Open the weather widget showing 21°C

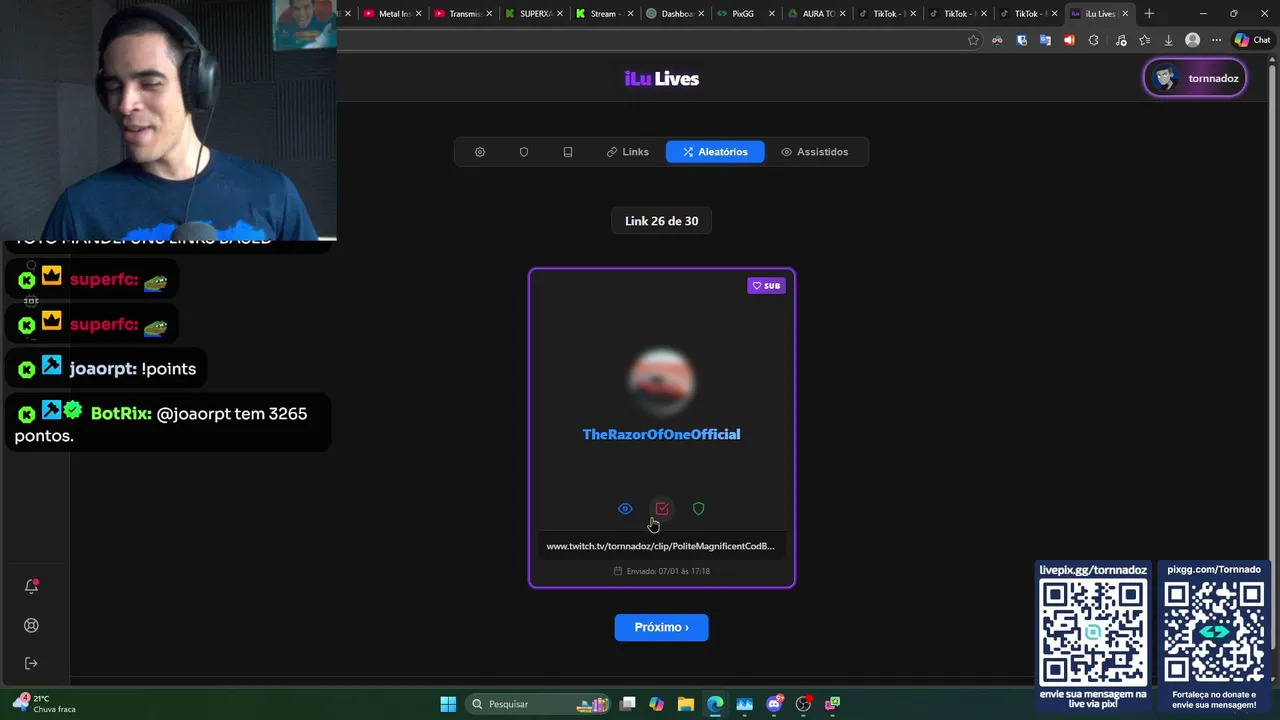pos(44,703)
